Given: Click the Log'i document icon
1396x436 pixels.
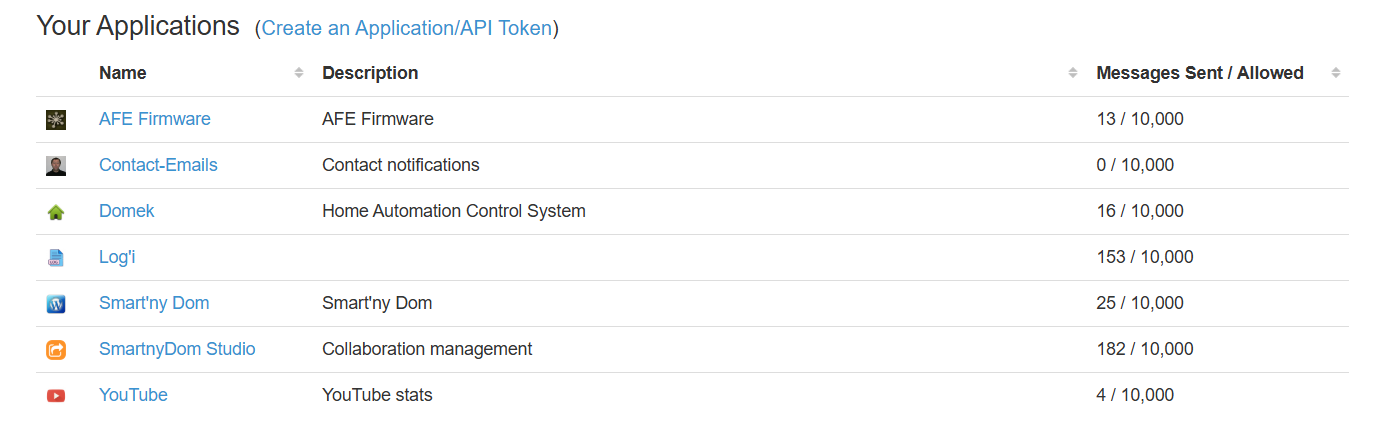Looking at the screenshot, I should pos(56,258).
